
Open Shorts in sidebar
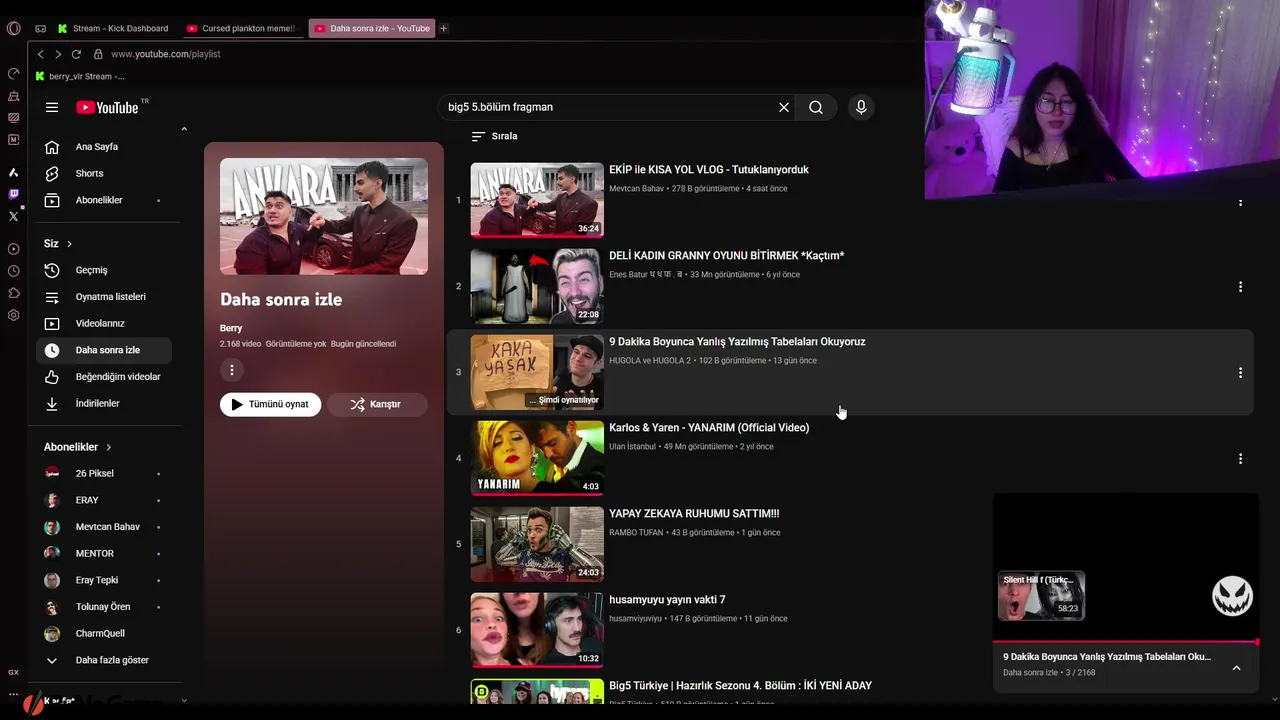[x=103, y=173]
